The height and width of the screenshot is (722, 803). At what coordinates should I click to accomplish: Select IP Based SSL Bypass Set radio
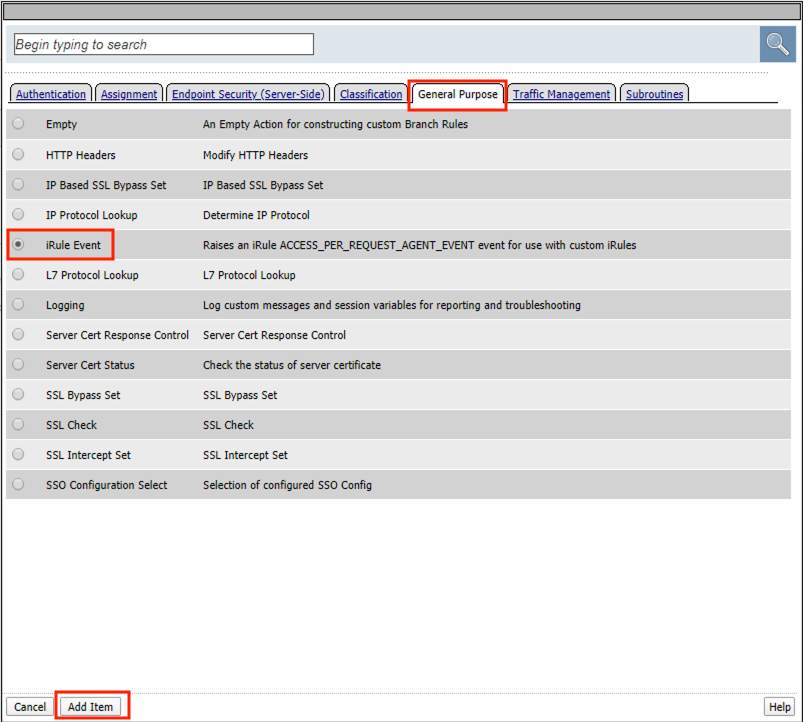pos(18,184)
